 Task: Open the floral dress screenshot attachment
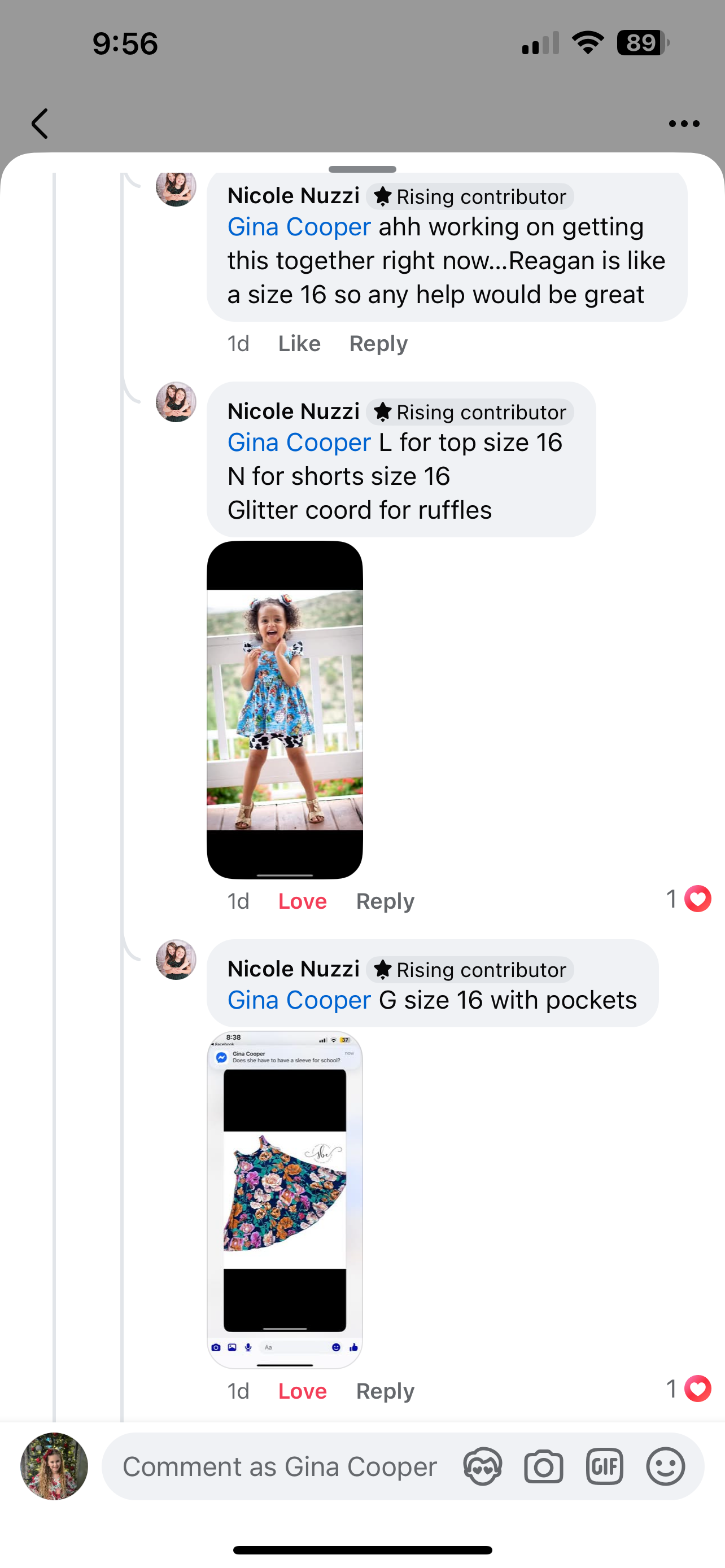[285, 1199]
